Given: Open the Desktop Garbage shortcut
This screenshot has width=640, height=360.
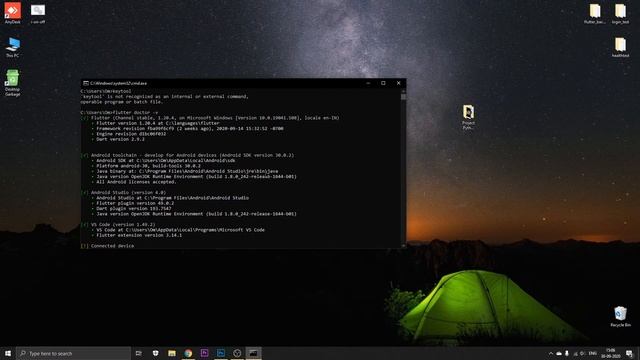Looking at the screenshot, I should [13, 83].
